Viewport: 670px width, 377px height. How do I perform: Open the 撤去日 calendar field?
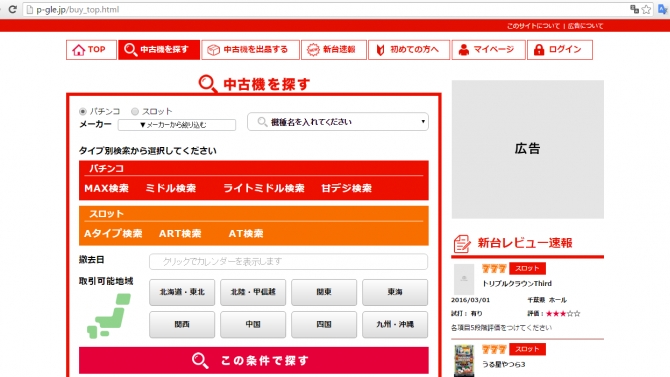(288, 262)
